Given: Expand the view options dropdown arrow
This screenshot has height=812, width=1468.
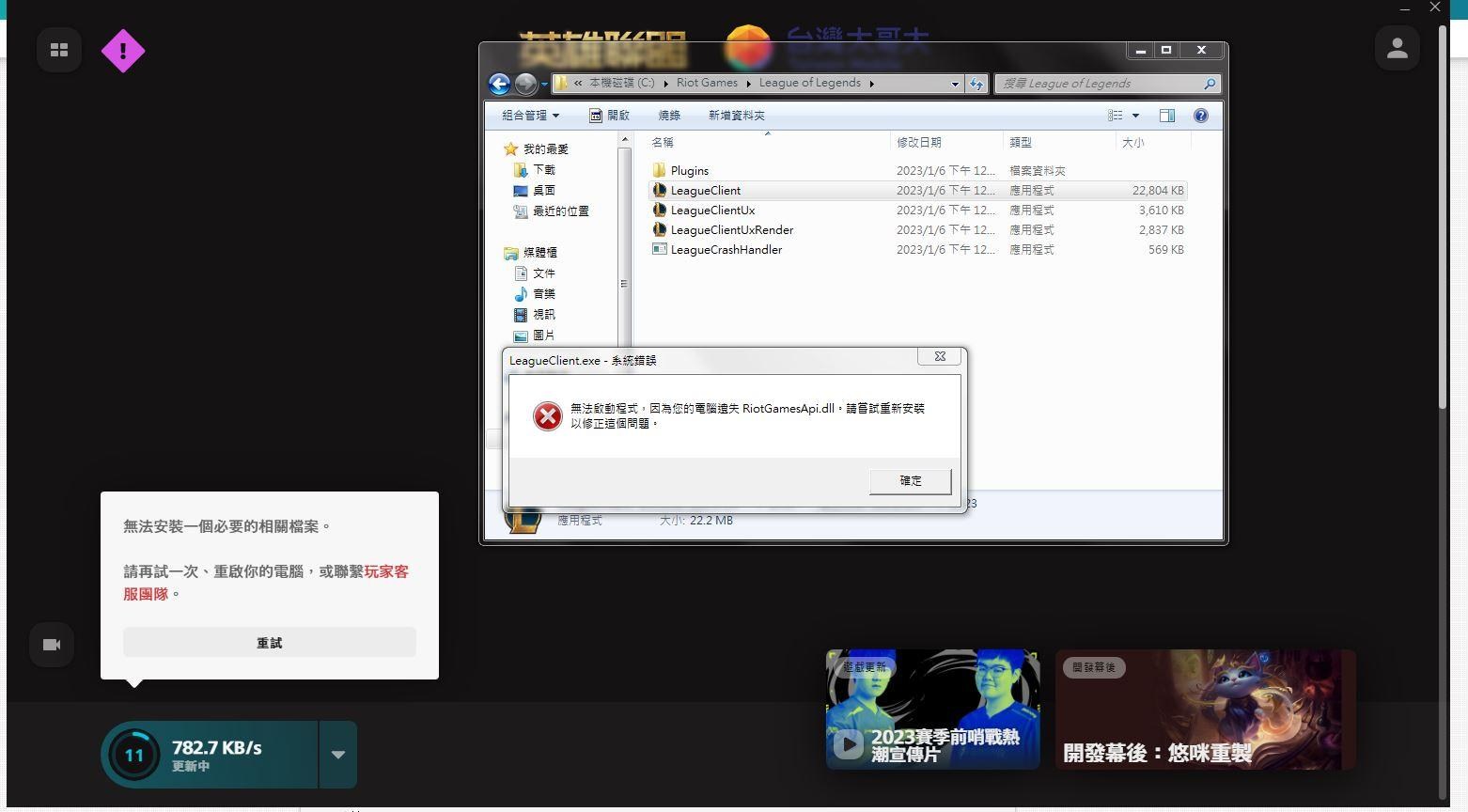Looking at the screenshot, I should click(1135, 116).
